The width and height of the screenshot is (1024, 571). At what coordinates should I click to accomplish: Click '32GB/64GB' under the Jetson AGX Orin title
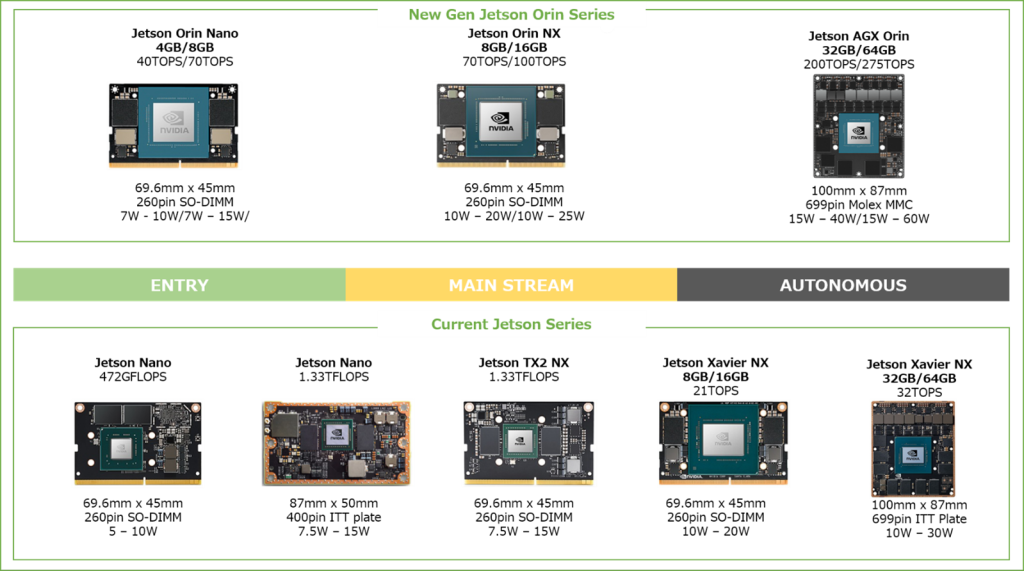click(x=859, y=50)
